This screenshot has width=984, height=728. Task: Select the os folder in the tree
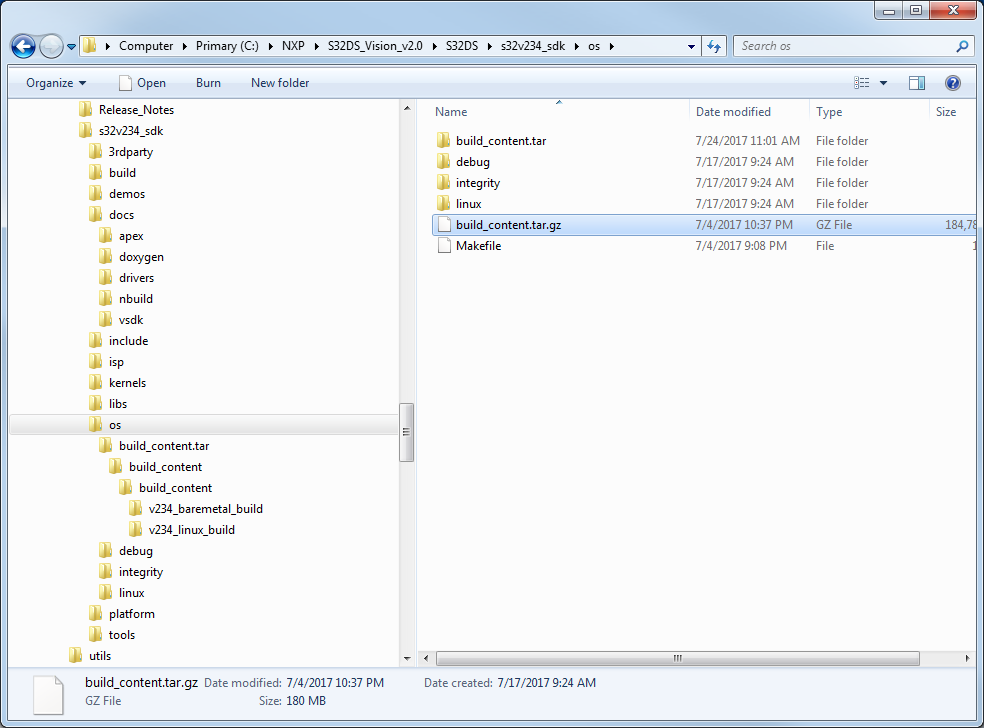tap(115, 425)
